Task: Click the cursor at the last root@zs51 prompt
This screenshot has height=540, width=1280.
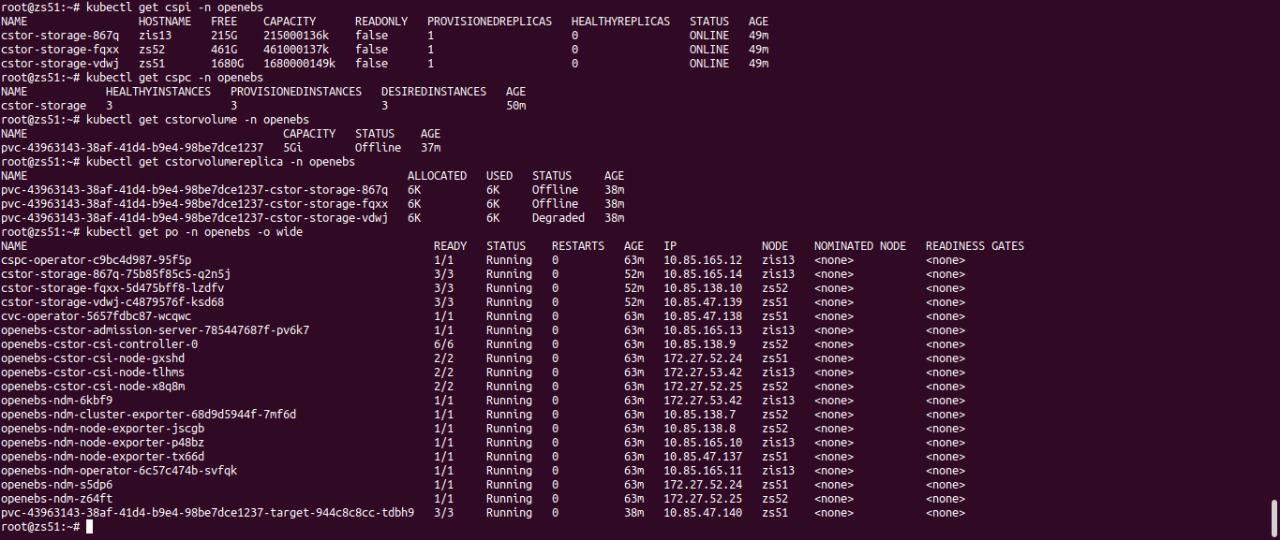Action: click(89, 527)
